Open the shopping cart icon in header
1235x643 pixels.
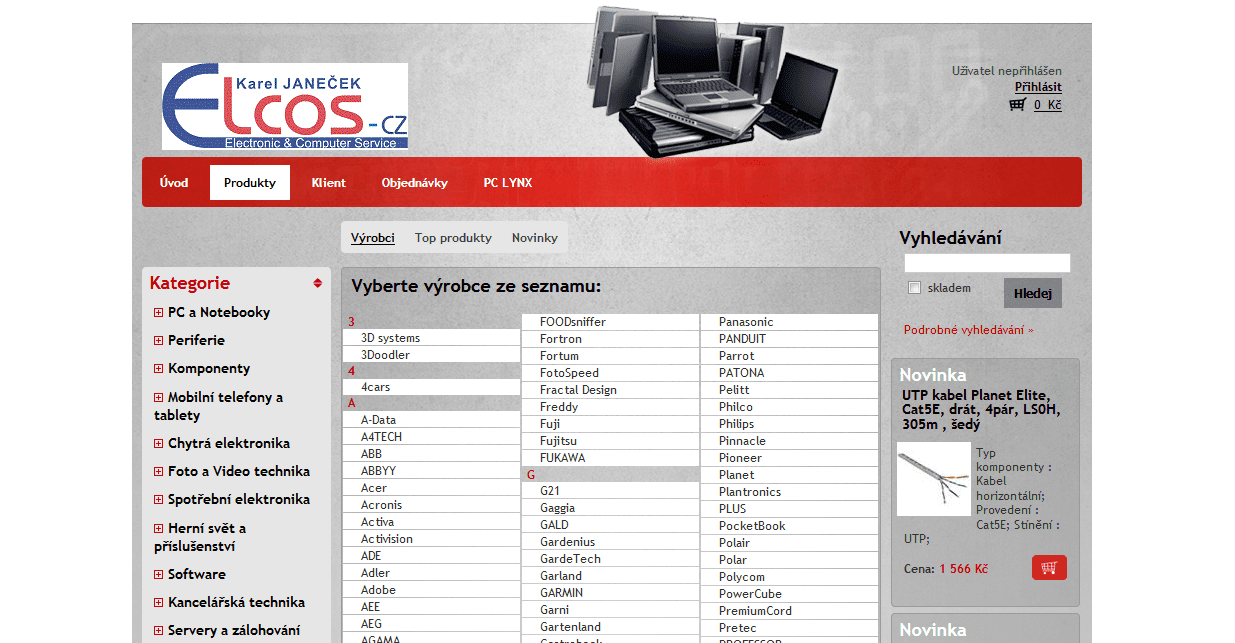coord(1018,104)
